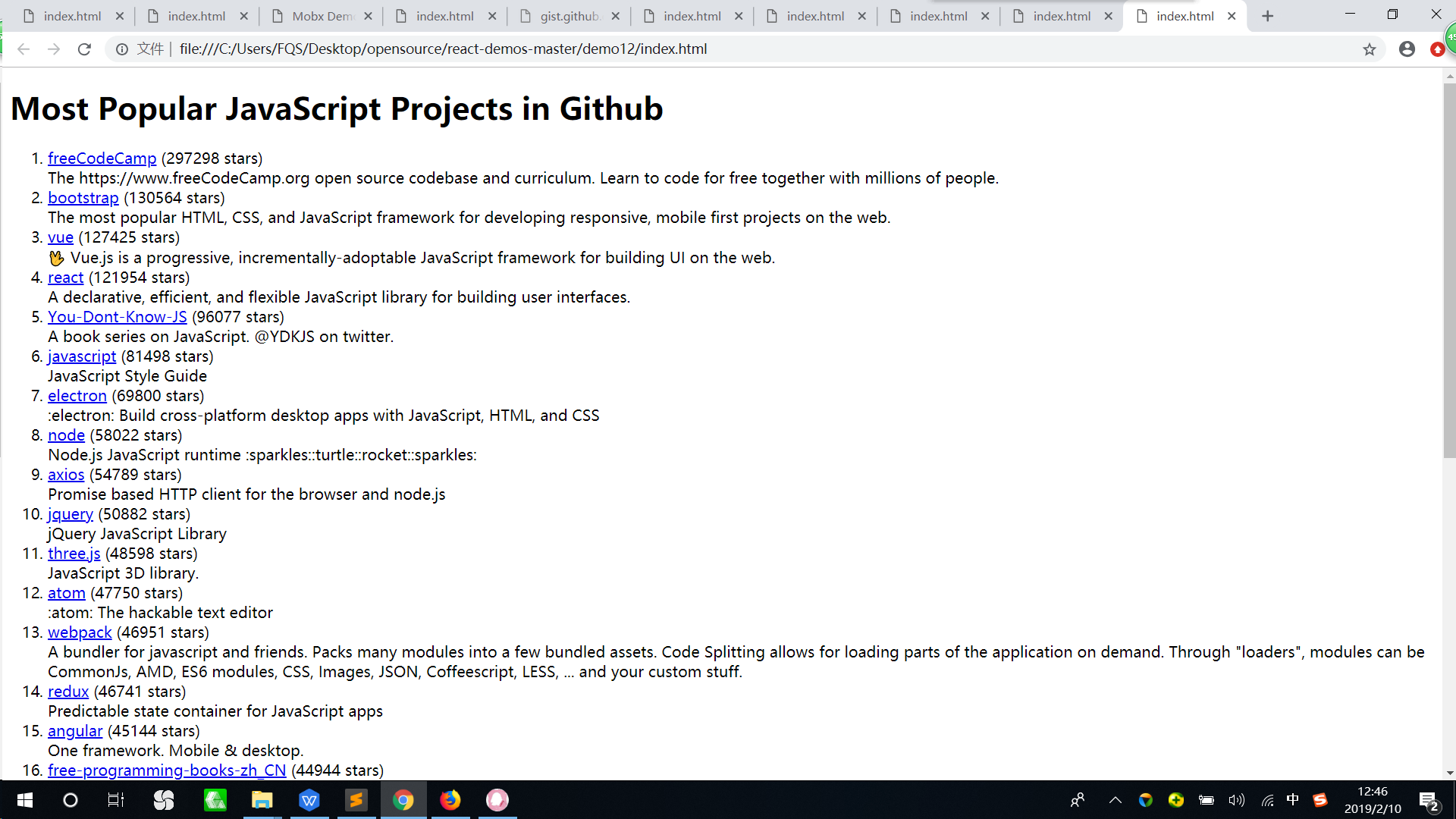Viewport: 1456px width, 819px height.
Task: Go back to the previous page
Action: (24, 49)
